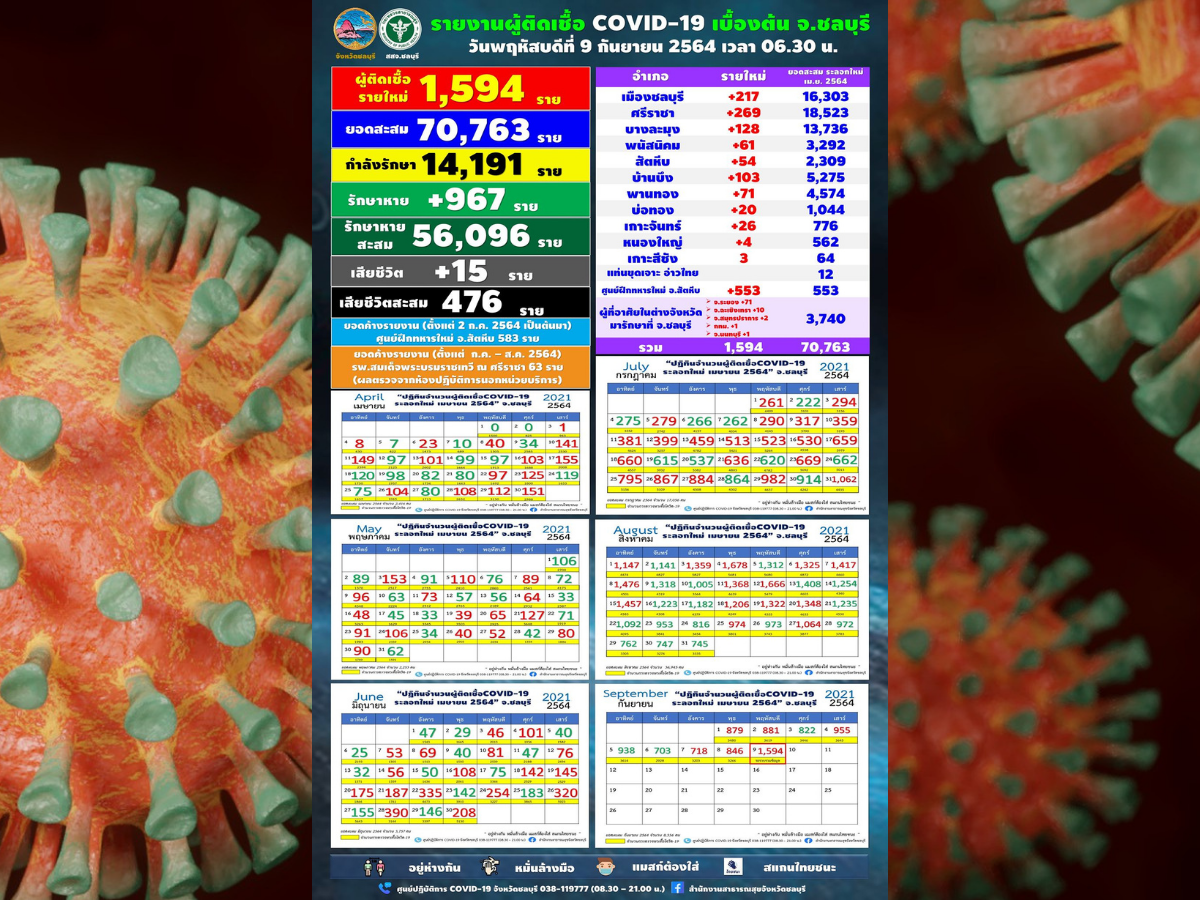The image size is (1200, 900).
Task: Click the เกาะสีชัง district name
Action: click(x=651, y=257)
